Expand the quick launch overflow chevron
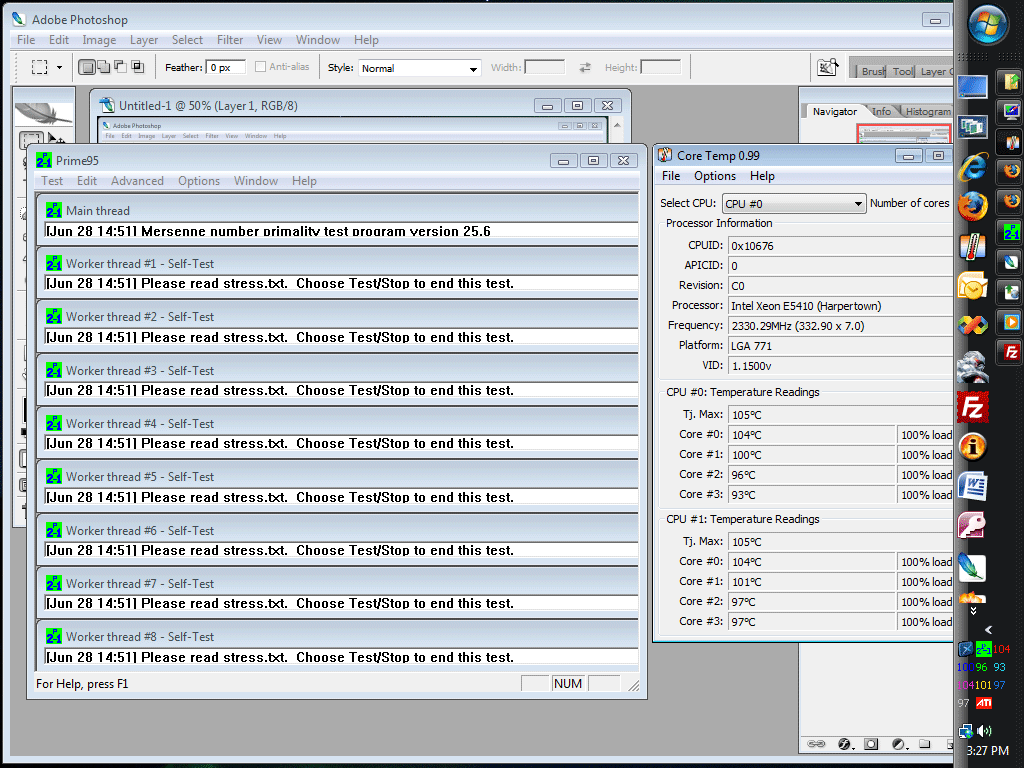1024x768 pixels. [973, 611]
